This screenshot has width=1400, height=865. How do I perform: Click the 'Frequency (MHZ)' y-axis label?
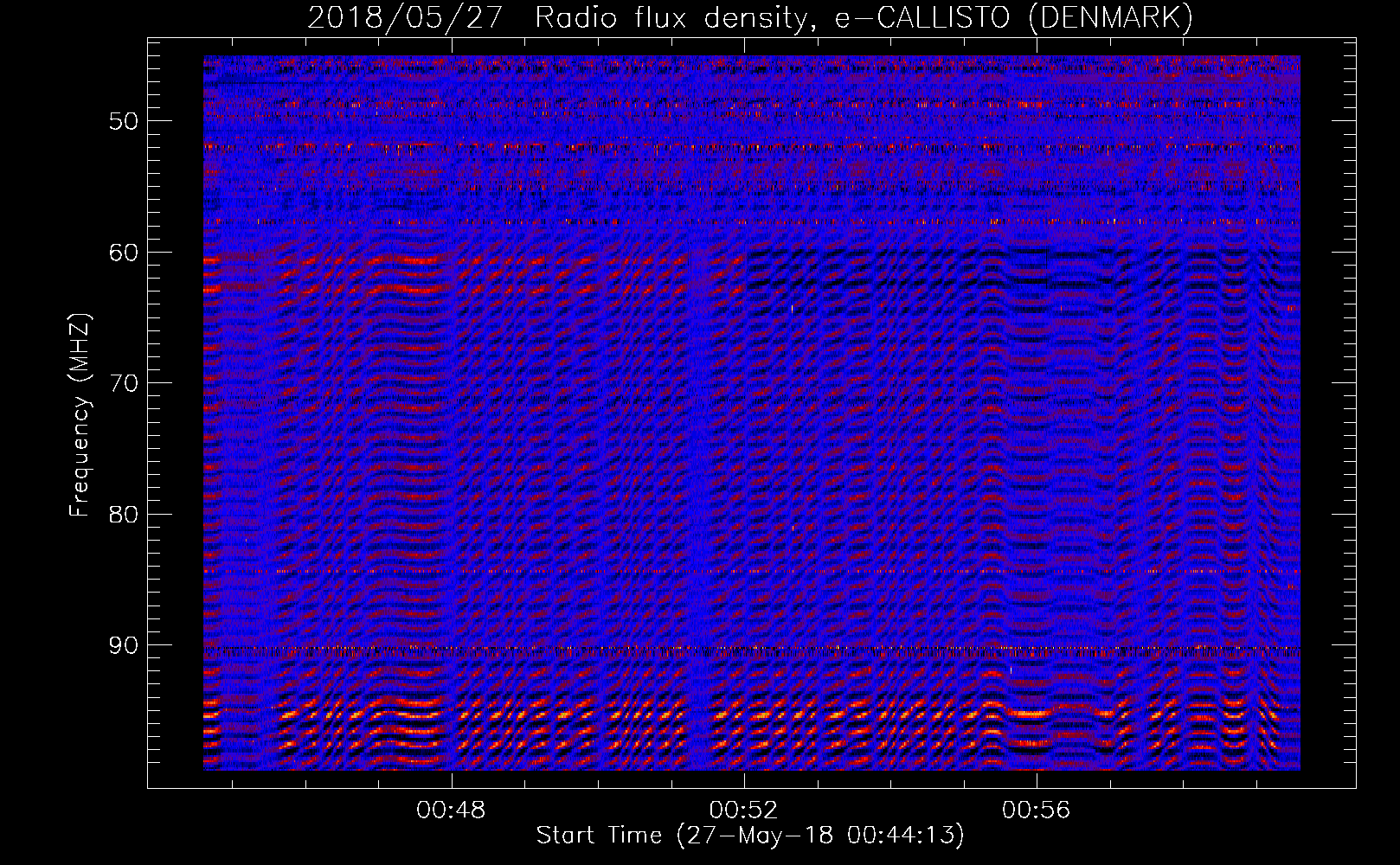80,416
